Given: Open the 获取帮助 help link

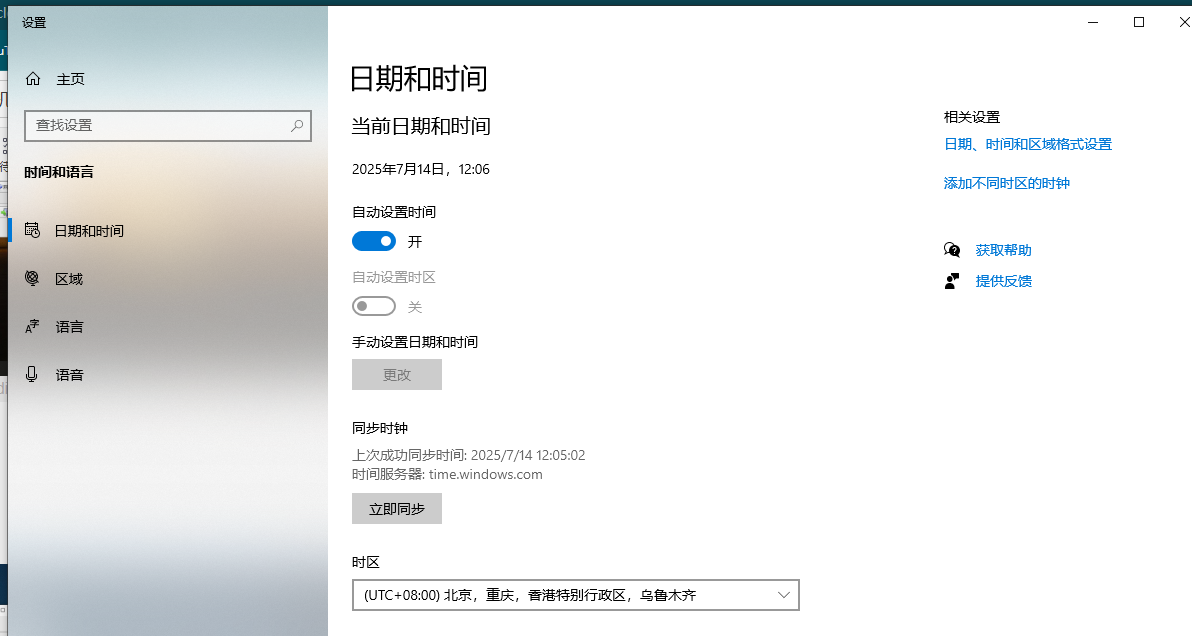Looking at the screenshot, I should coord(1003,249).
